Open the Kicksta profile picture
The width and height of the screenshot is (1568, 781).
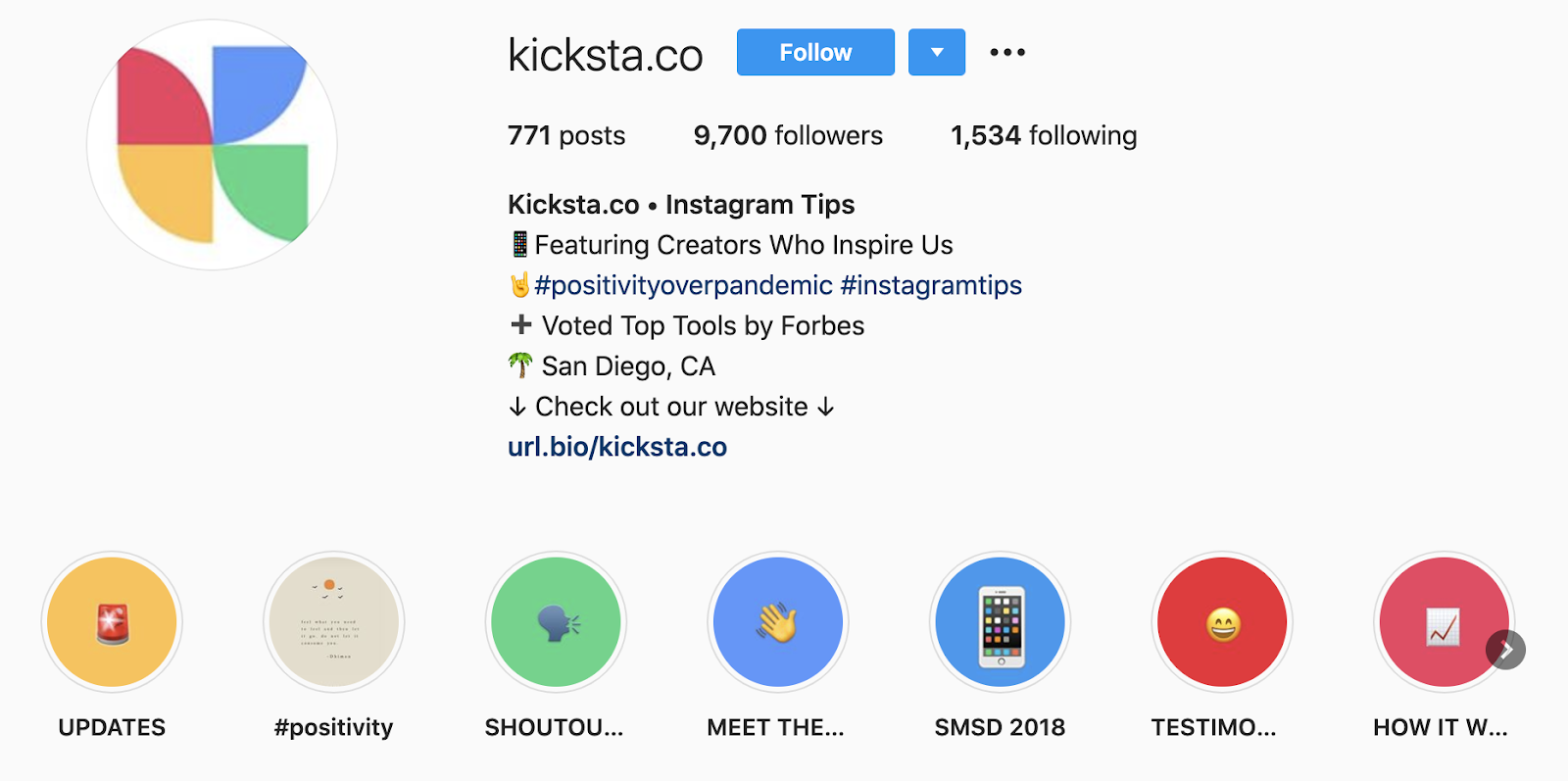click(213, 145)
